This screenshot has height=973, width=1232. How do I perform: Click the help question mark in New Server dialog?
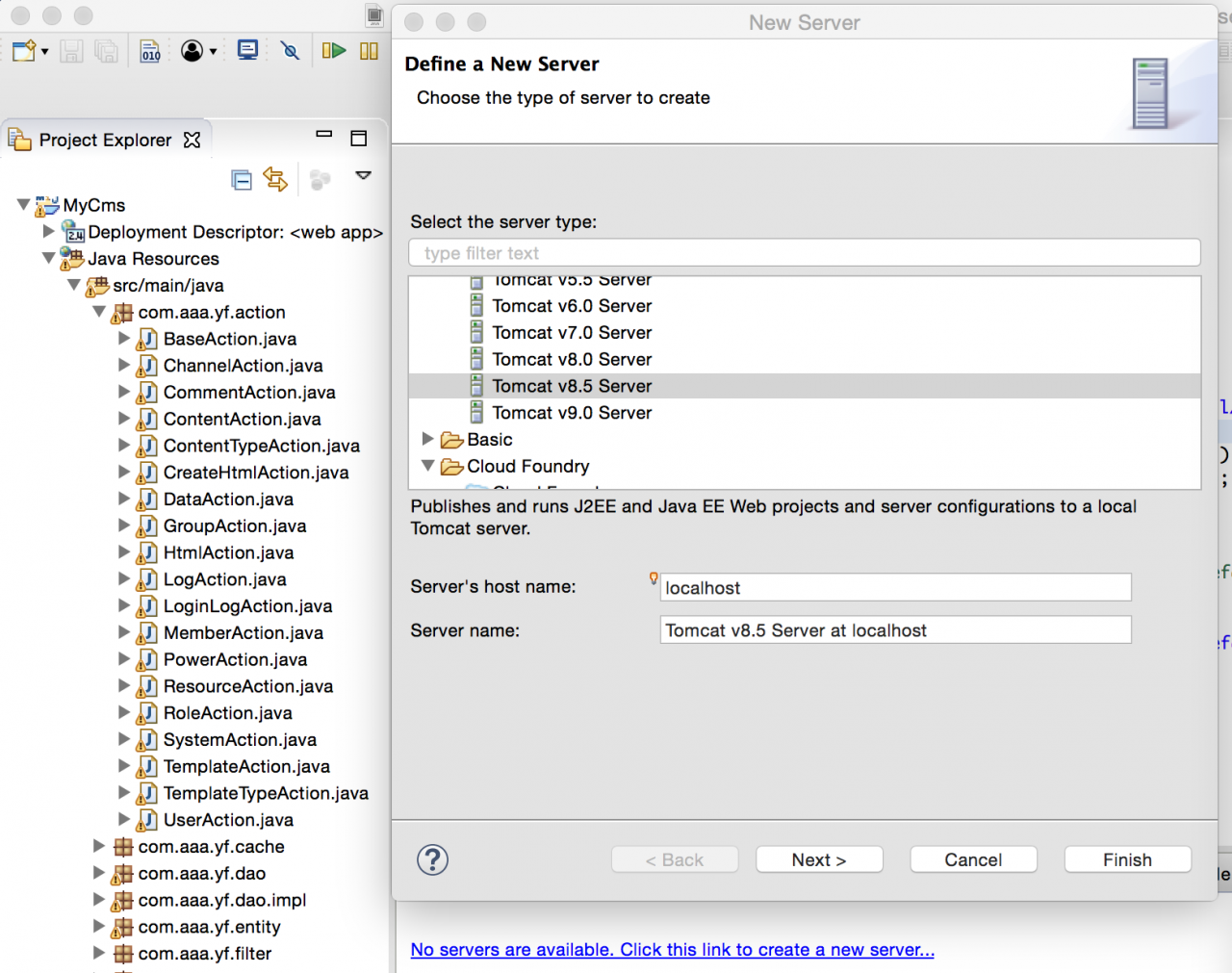click(x=432, y=859)
